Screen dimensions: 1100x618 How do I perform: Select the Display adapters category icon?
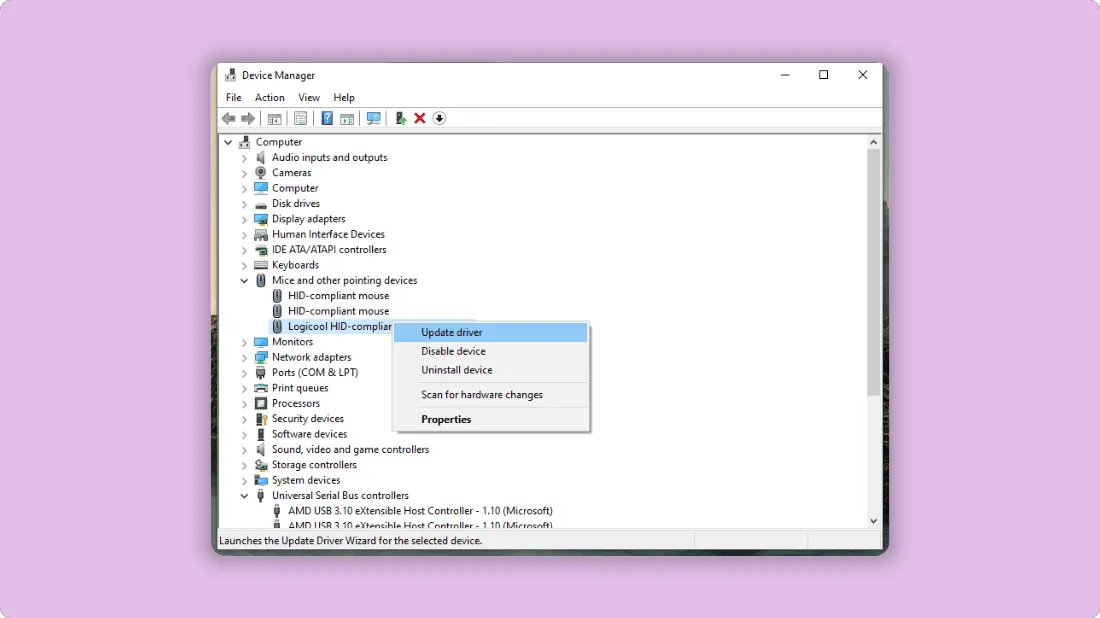[261, 219]
